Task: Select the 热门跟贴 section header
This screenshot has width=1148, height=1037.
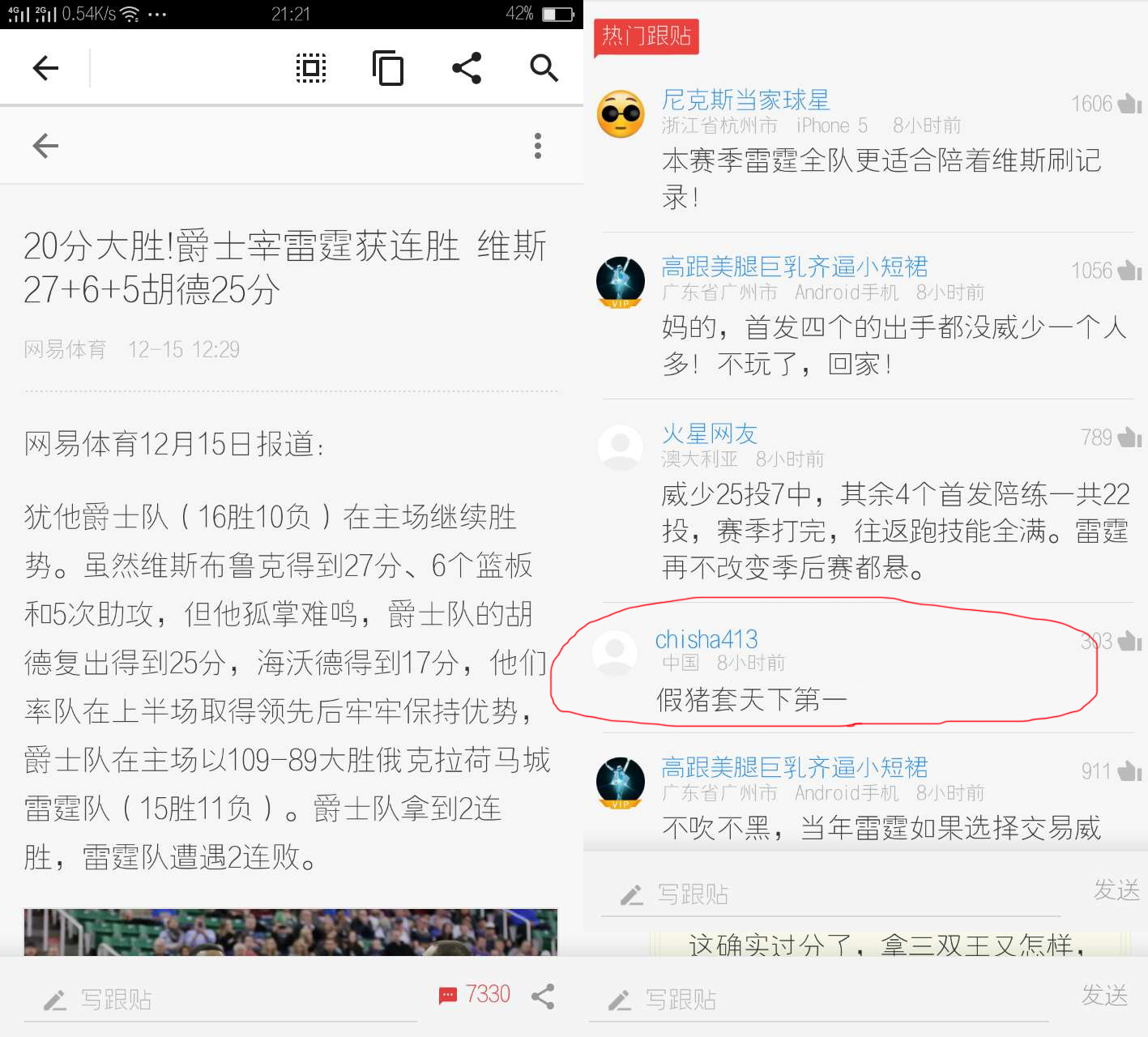Action: (646, 37)
